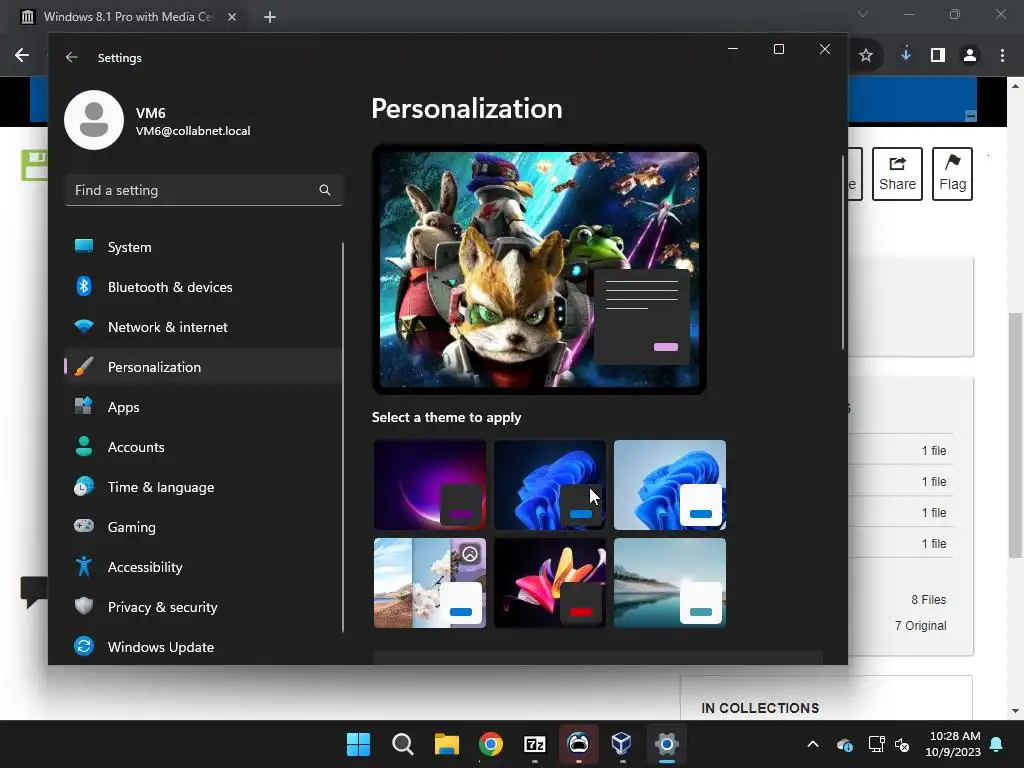
Task: Open Accessibility settings
Action: point(202,567)
